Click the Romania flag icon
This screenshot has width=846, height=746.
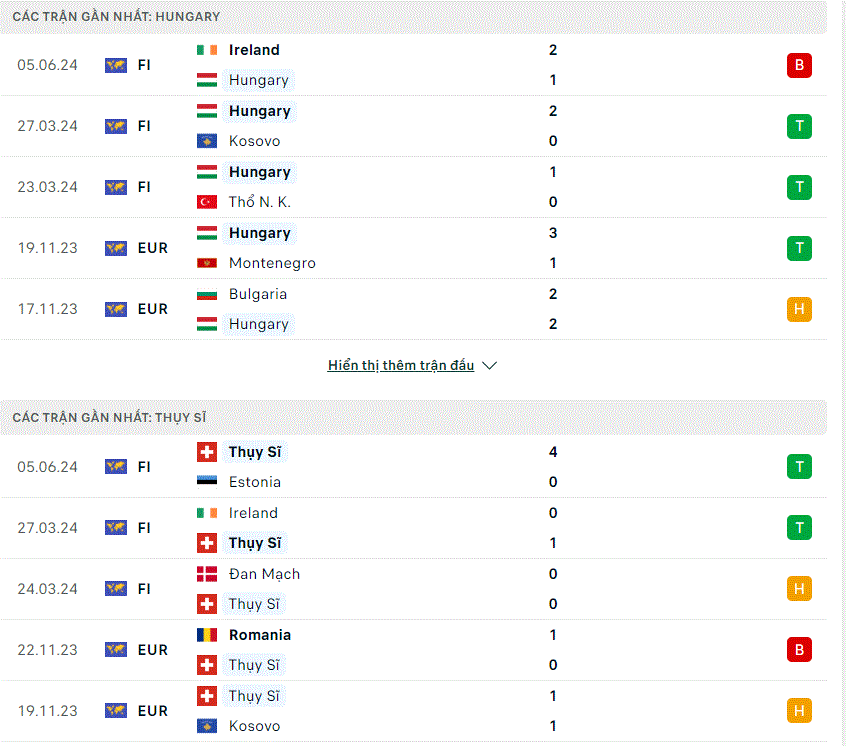coord(207,635)
